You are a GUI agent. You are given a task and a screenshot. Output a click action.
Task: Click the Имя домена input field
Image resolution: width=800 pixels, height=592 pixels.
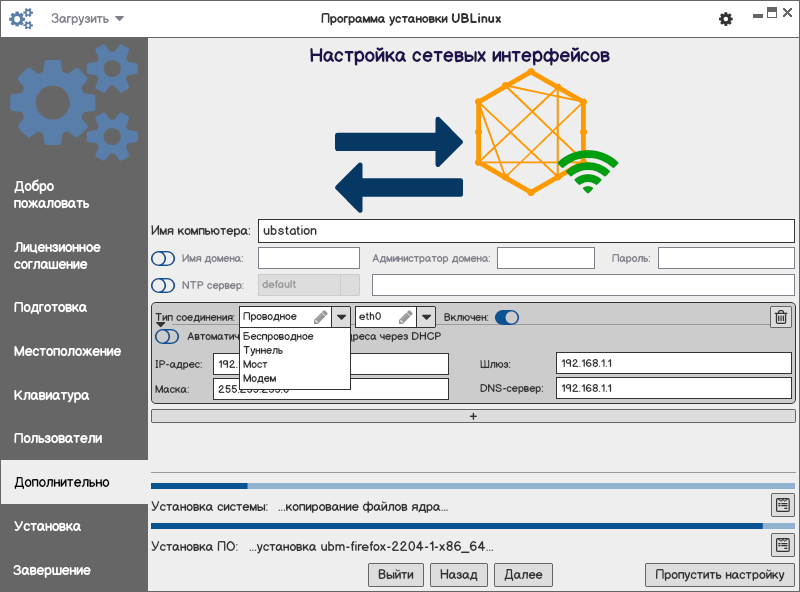coord(309,258)
